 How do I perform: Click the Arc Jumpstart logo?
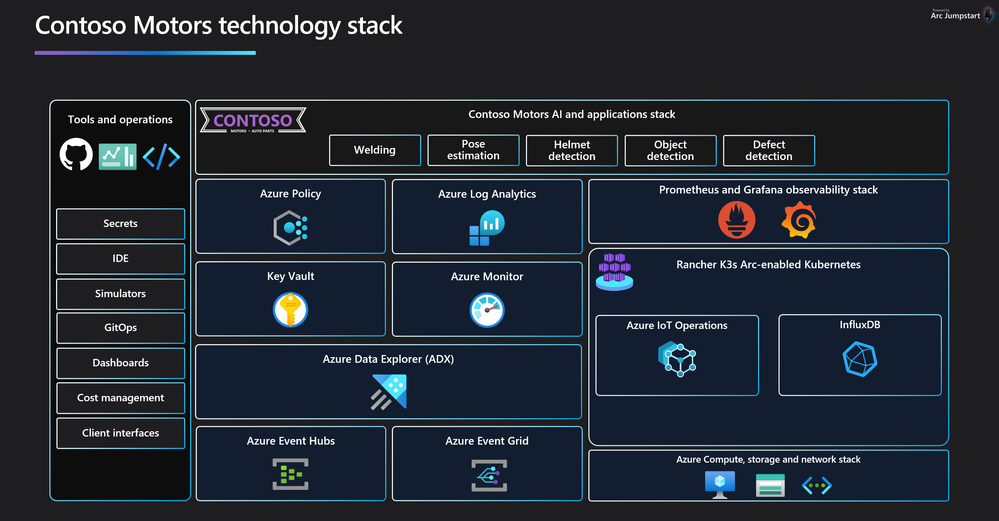[962, 15]
